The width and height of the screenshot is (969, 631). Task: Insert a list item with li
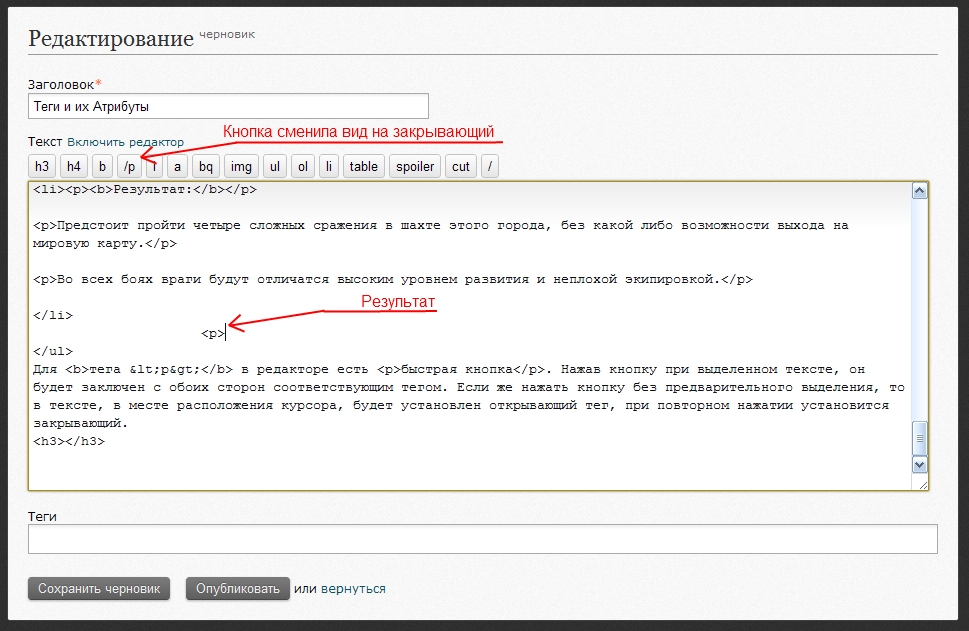329,166
